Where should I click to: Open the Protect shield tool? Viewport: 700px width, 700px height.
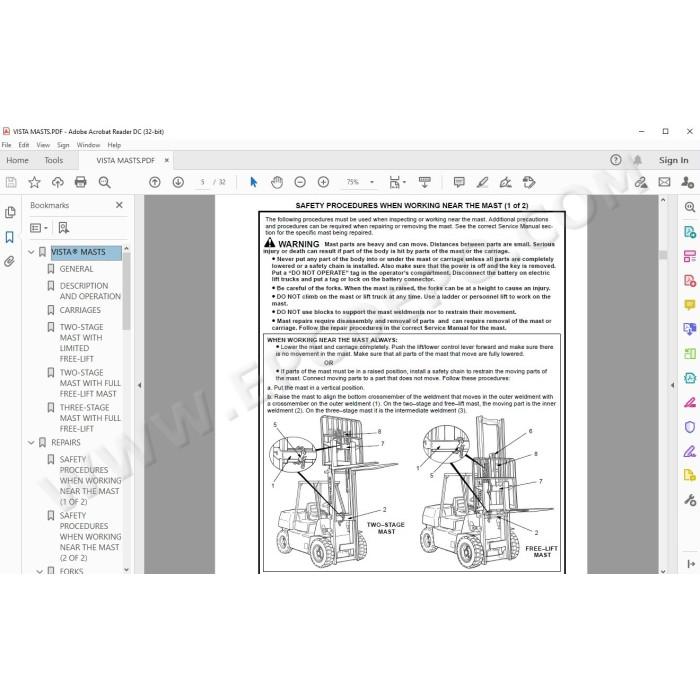pyautogui.click(x=690, y=427)
